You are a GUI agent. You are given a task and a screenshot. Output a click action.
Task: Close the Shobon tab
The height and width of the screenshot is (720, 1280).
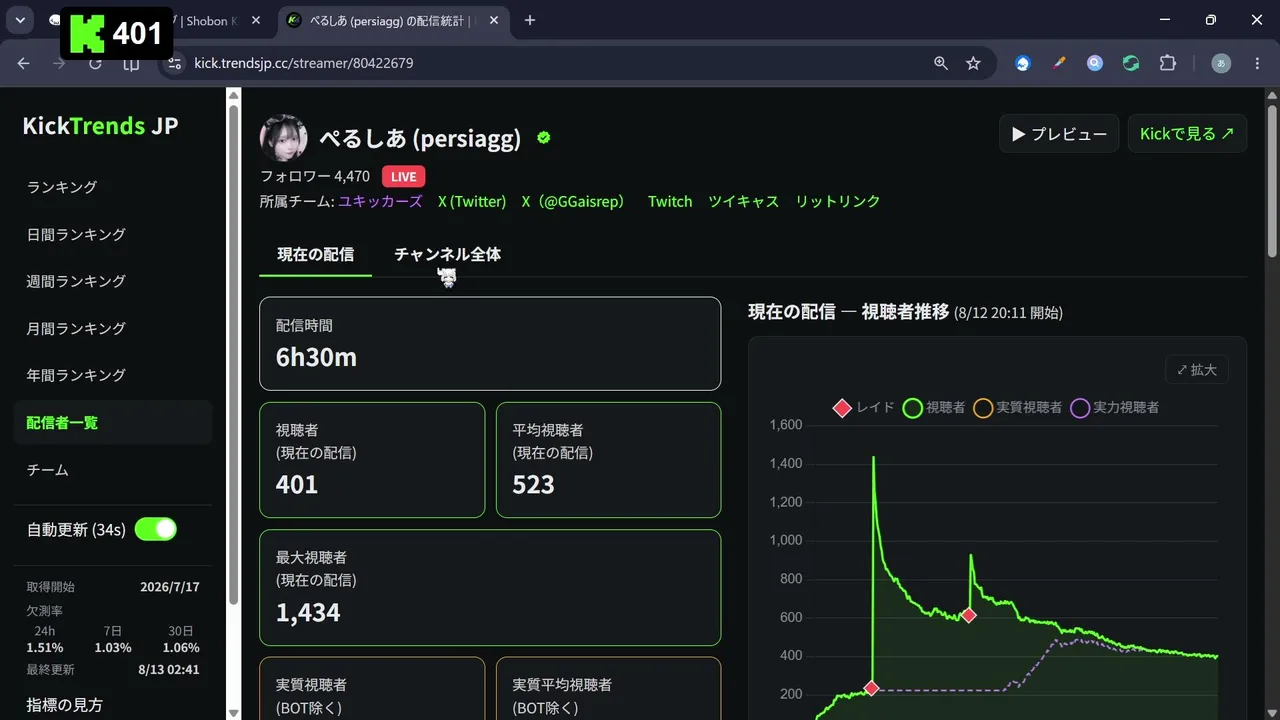coord(256,20)
